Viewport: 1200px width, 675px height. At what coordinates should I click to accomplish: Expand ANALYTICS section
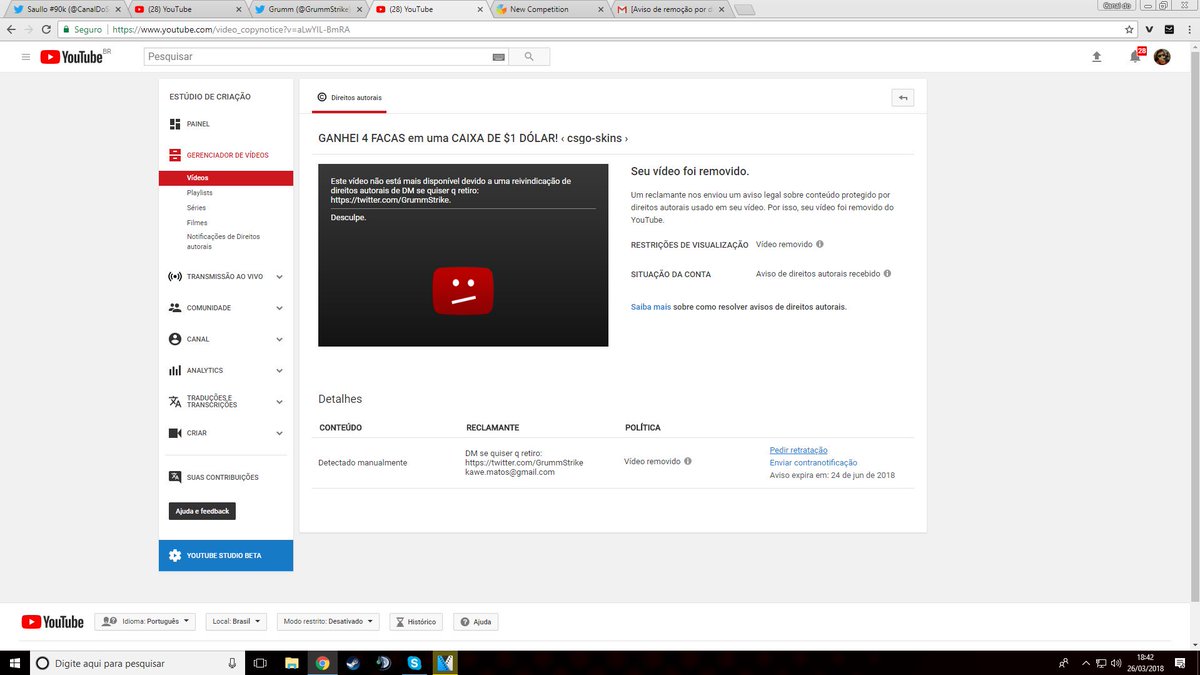click(x=225, y=370)
